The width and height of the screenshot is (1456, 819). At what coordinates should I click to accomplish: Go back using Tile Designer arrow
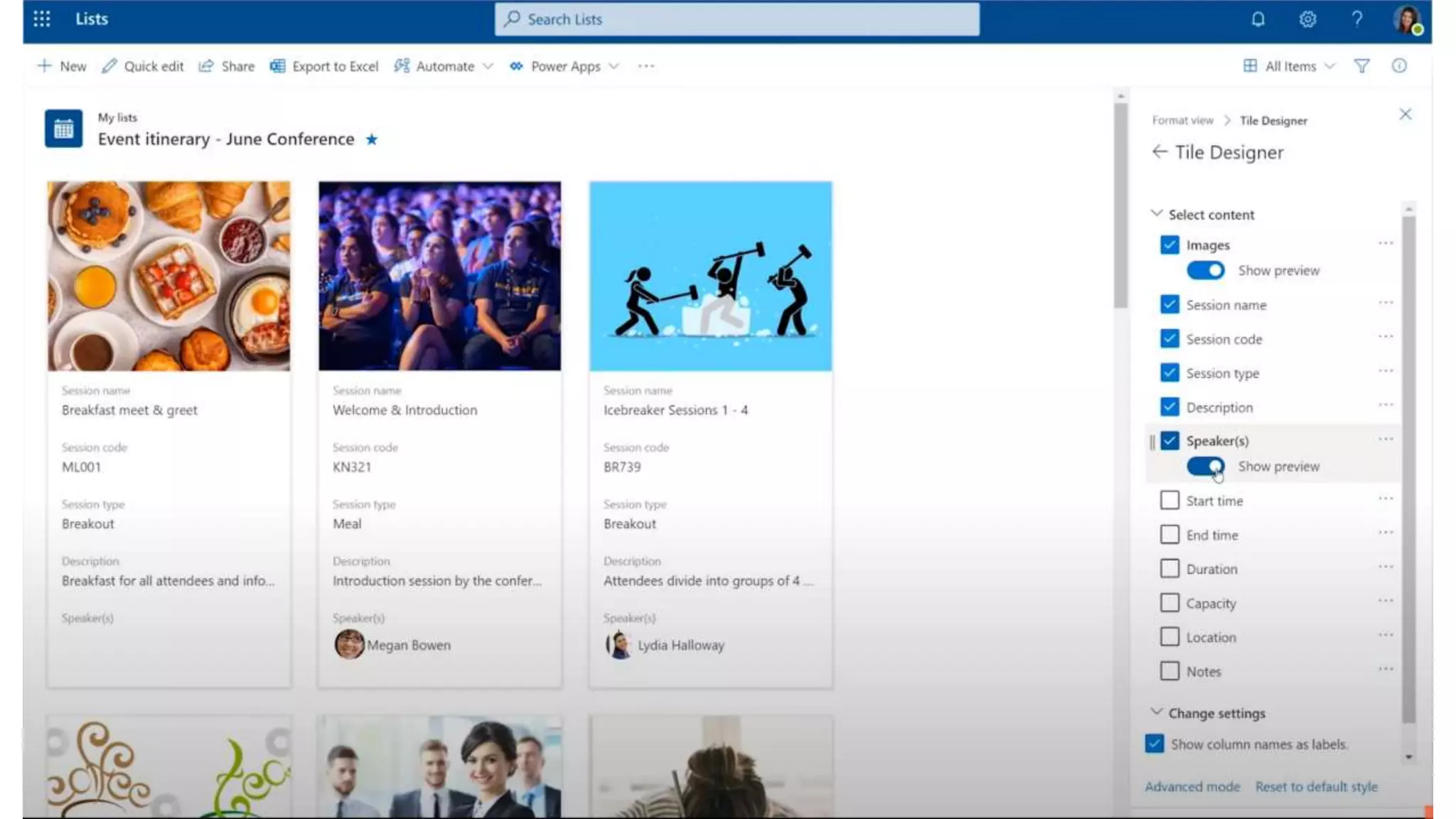1160,152
